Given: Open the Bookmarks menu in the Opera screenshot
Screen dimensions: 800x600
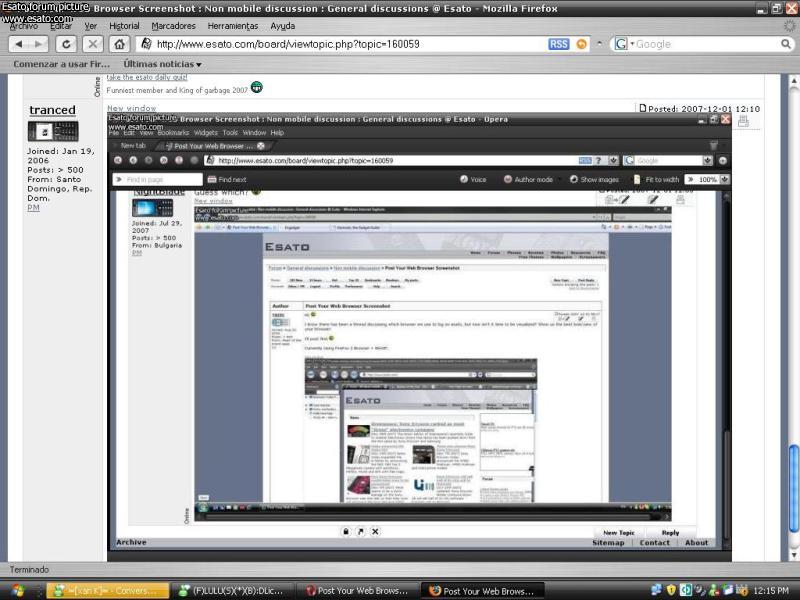Looking at the screenshot, I should tap(173, 133).
